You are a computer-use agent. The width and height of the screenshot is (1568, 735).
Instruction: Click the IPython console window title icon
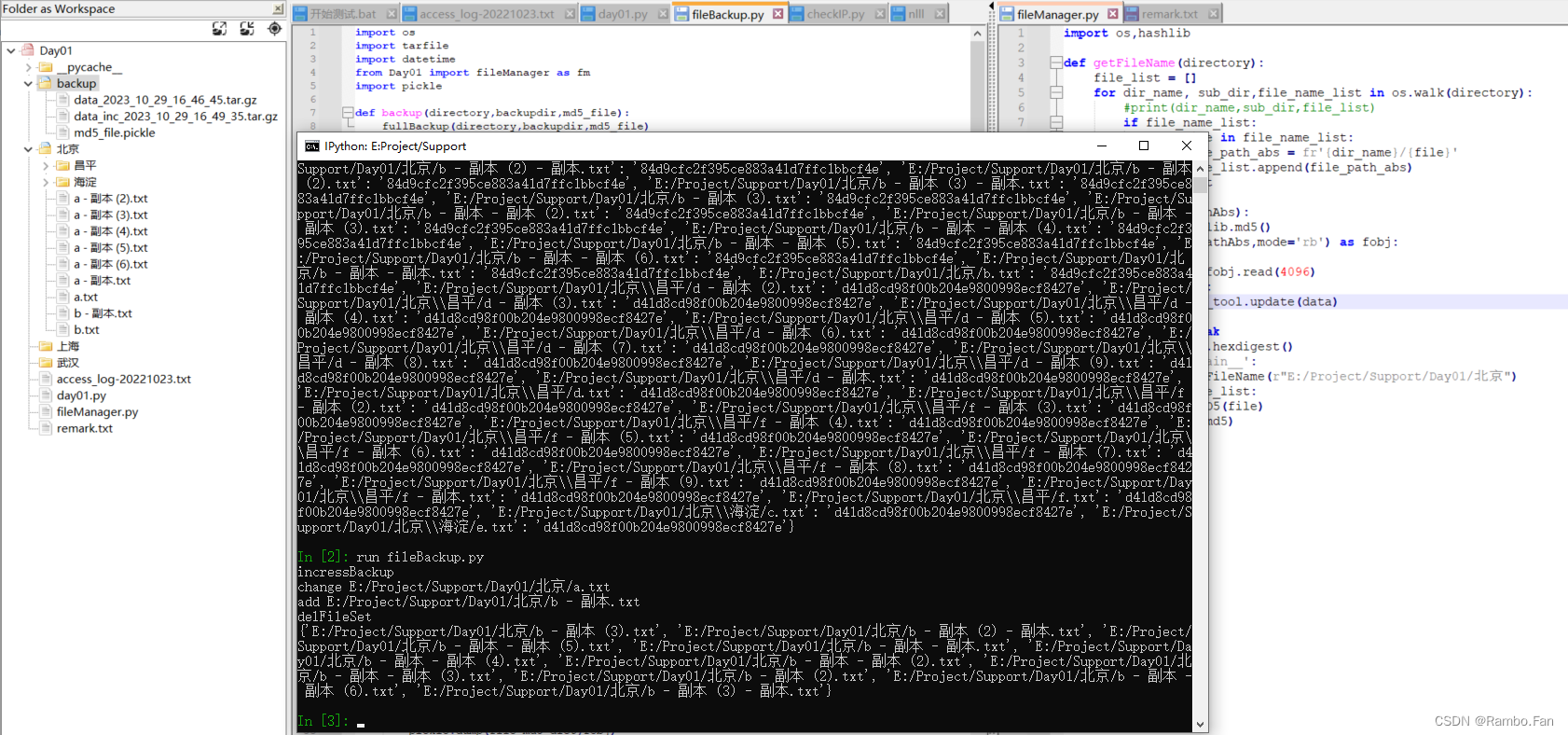(x=312, y=146)
